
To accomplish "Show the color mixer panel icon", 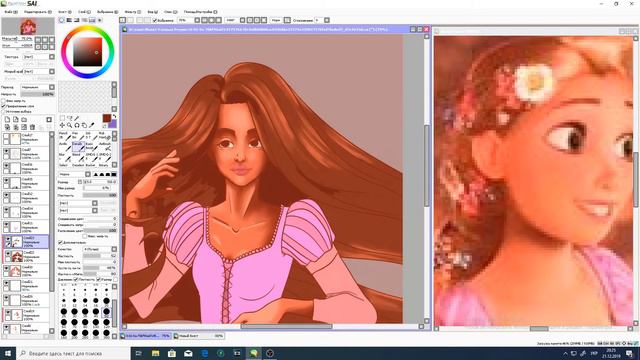I will (84, 20).
